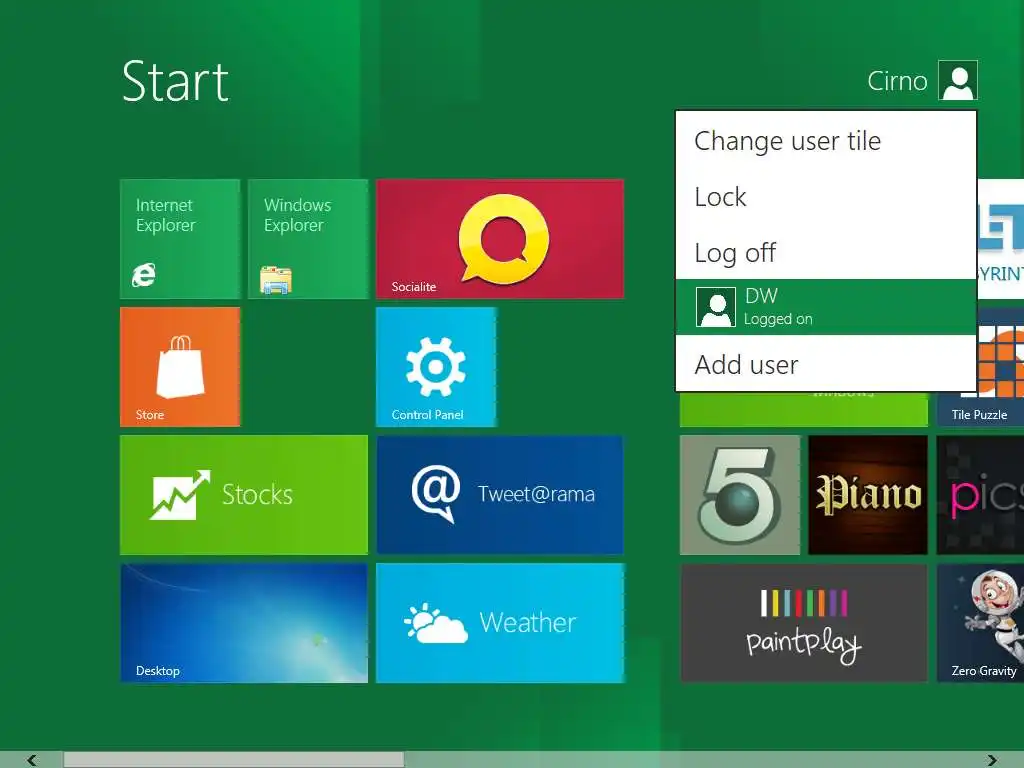Viewport: 1024px width, 768px height.
Task: Open the Tweet@rama tile
Action: pos(500,495)
